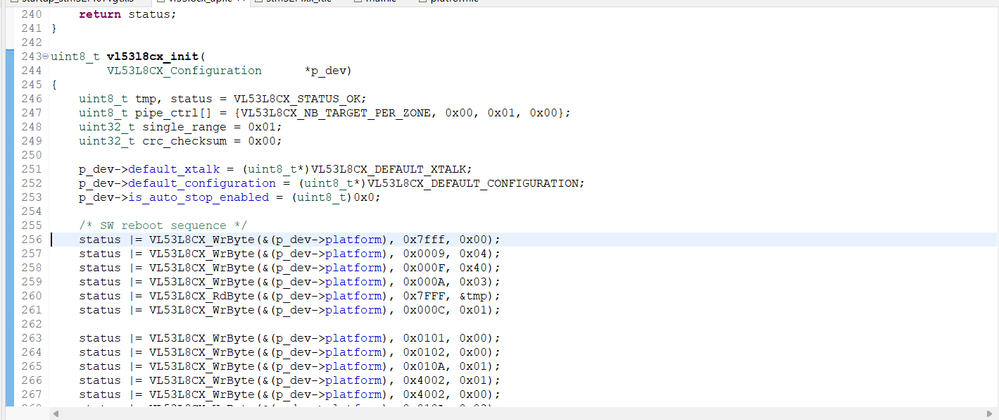The image size is (999, 420).
Task: Click address 0x000F on line 258
Action: click(424, 268)
